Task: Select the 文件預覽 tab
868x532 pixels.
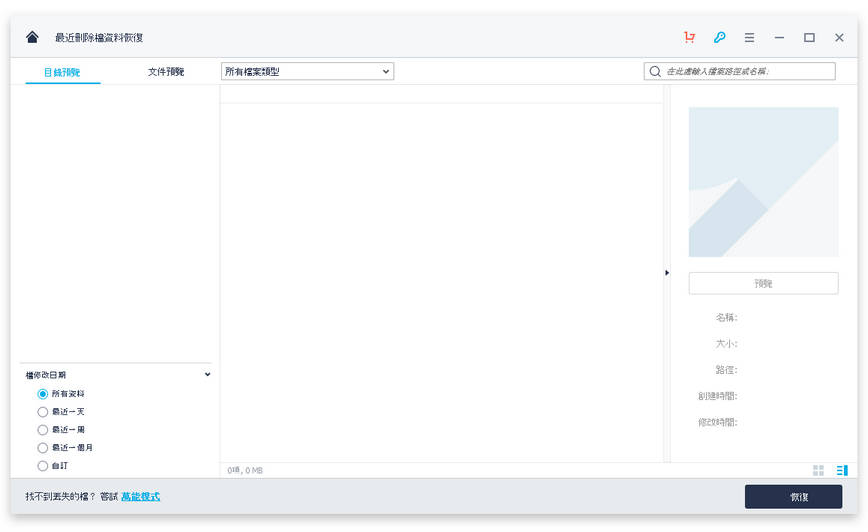Action: pos(166,72)
